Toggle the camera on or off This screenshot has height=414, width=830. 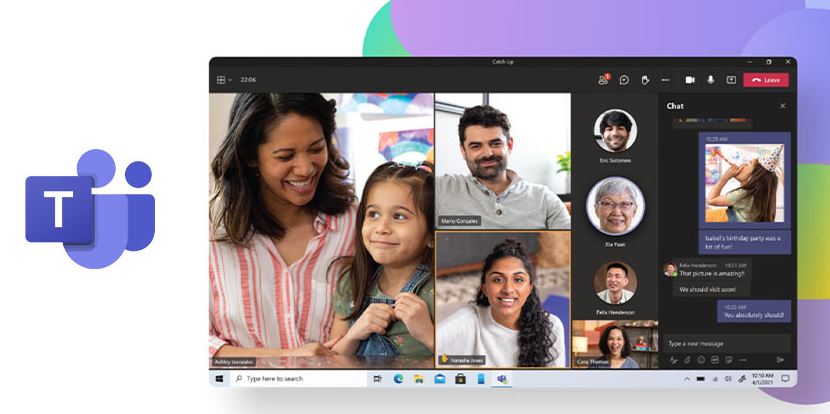click(689, 80)
